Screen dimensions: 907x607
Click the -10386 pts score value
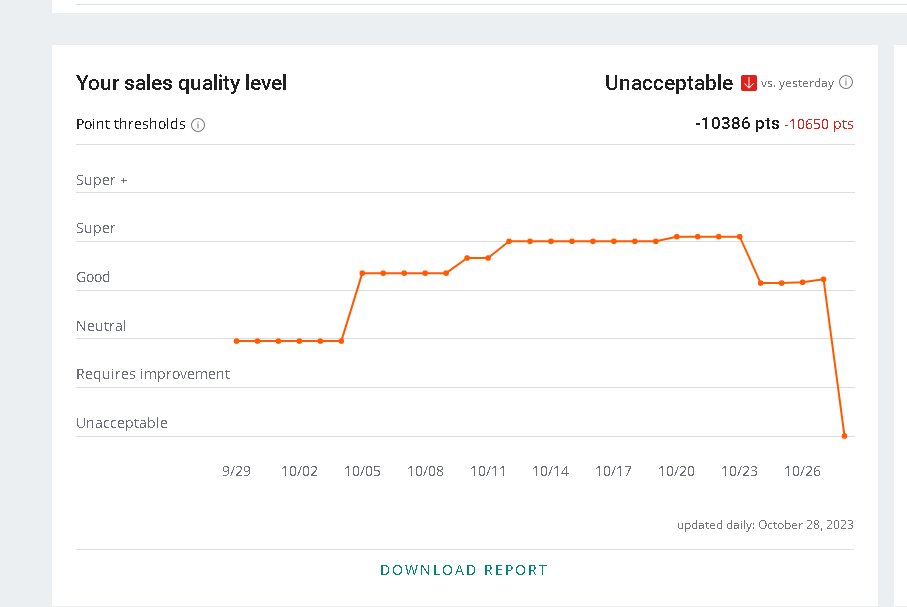click(x=736, y=124)
